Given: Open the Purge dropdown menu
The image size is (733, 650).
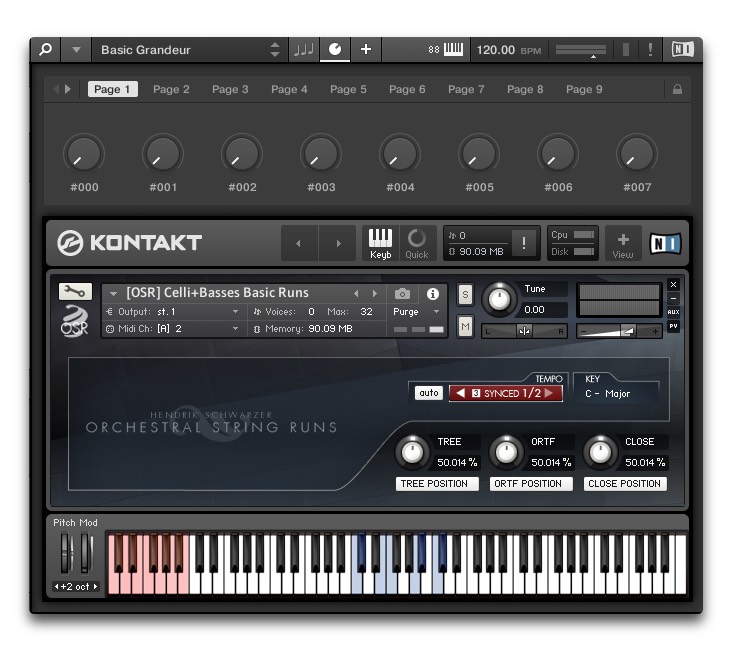Looking at the screenshot, I should pos(416,311).
